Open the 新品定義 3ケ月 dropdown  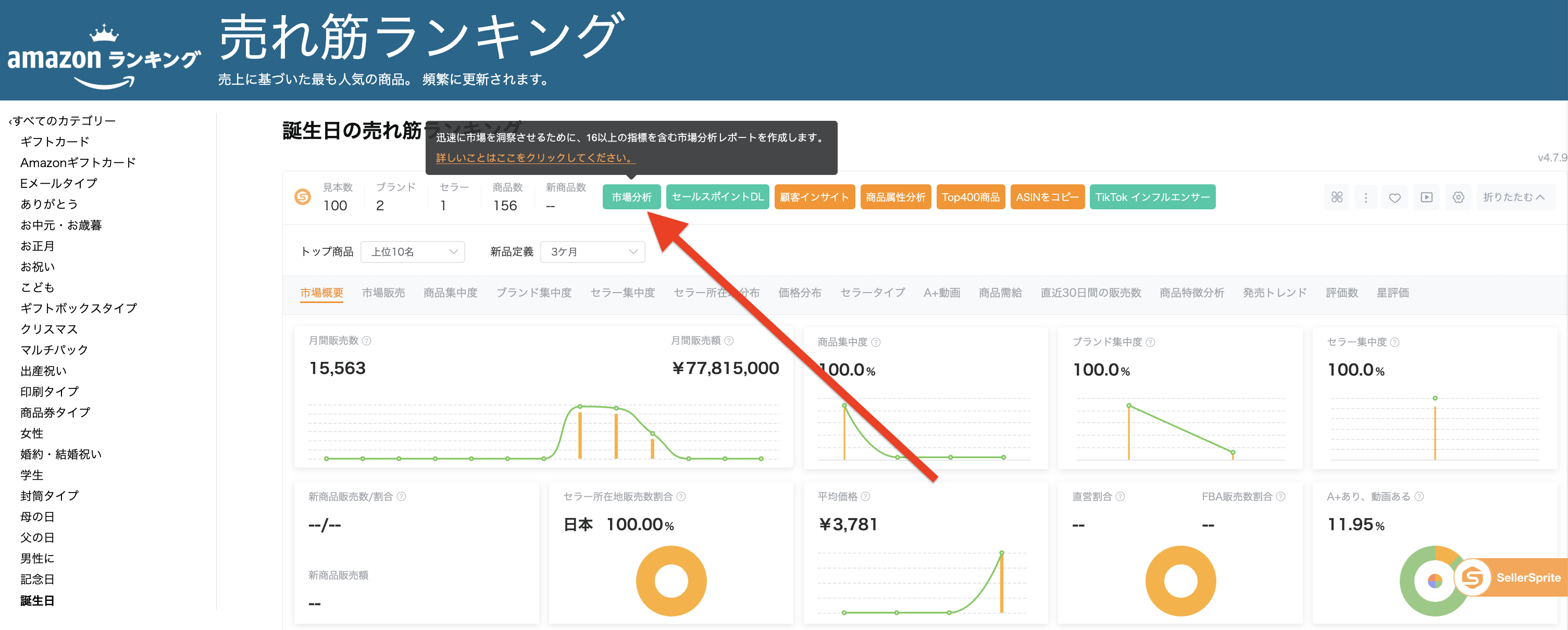click(592, 252)
